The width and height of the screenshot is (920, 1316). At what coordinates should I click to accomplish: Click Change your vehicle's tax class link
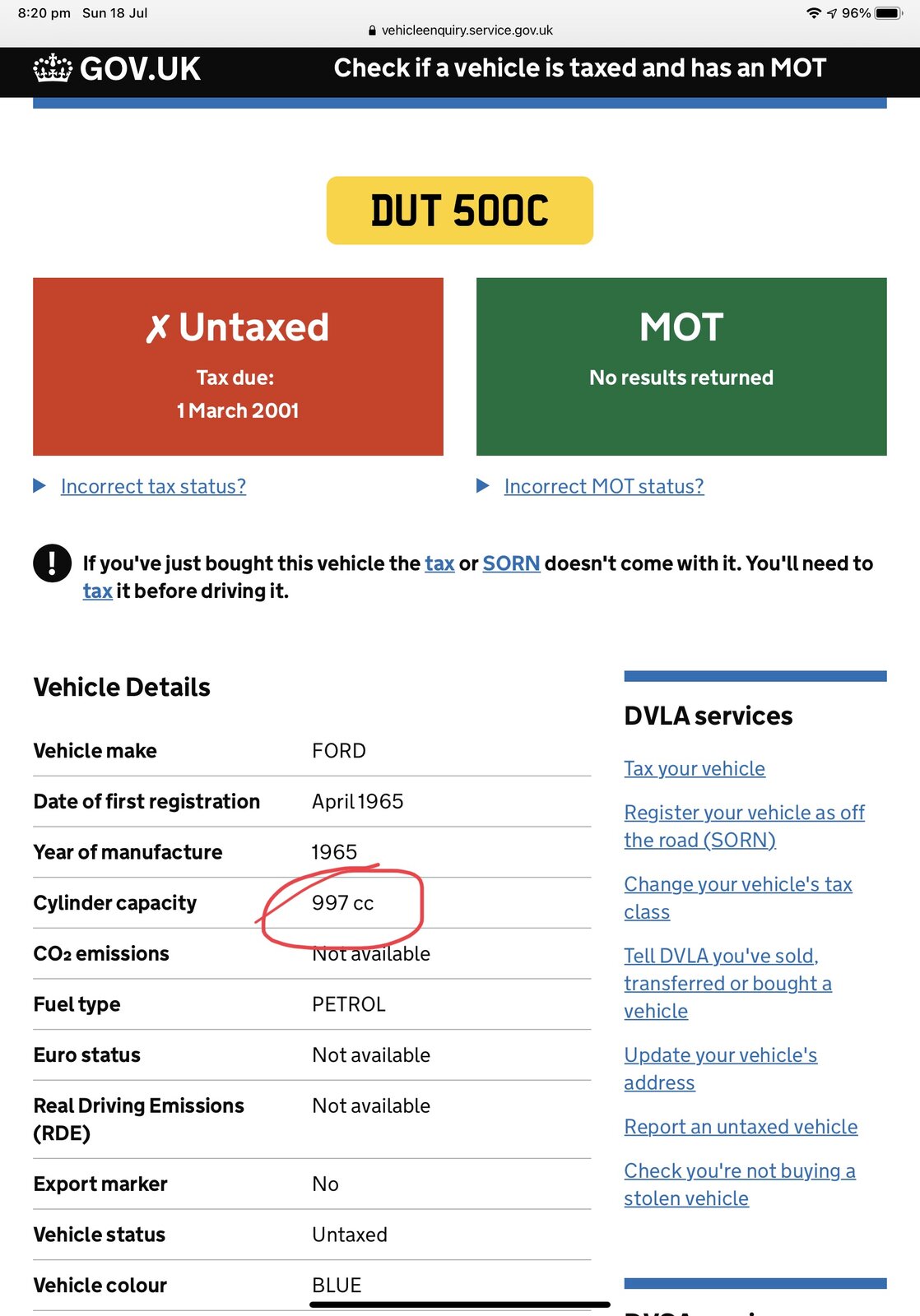pos(737,897)
